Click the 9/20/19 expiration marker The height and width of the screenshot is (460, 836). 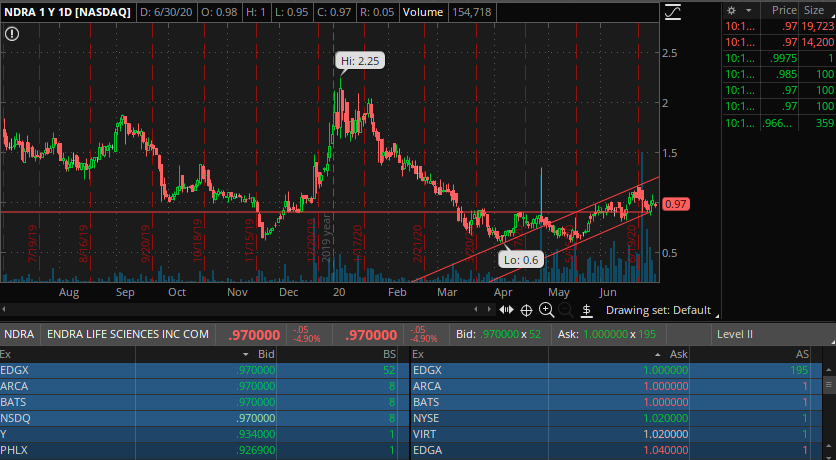click(x=145, y=243)
